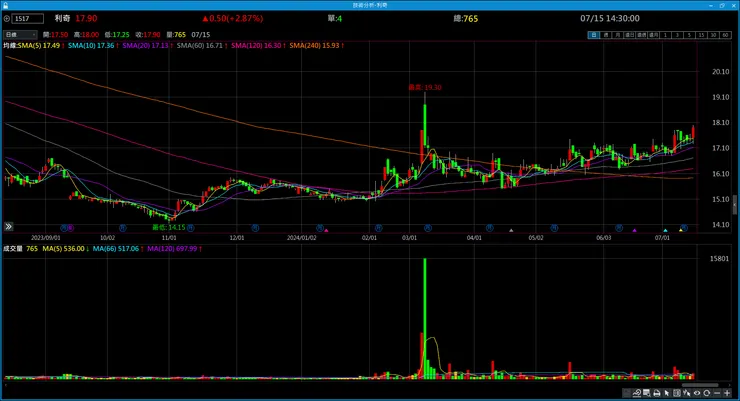Click the total volume 總:765 text

pyautogui.click(x=465, y=18)
